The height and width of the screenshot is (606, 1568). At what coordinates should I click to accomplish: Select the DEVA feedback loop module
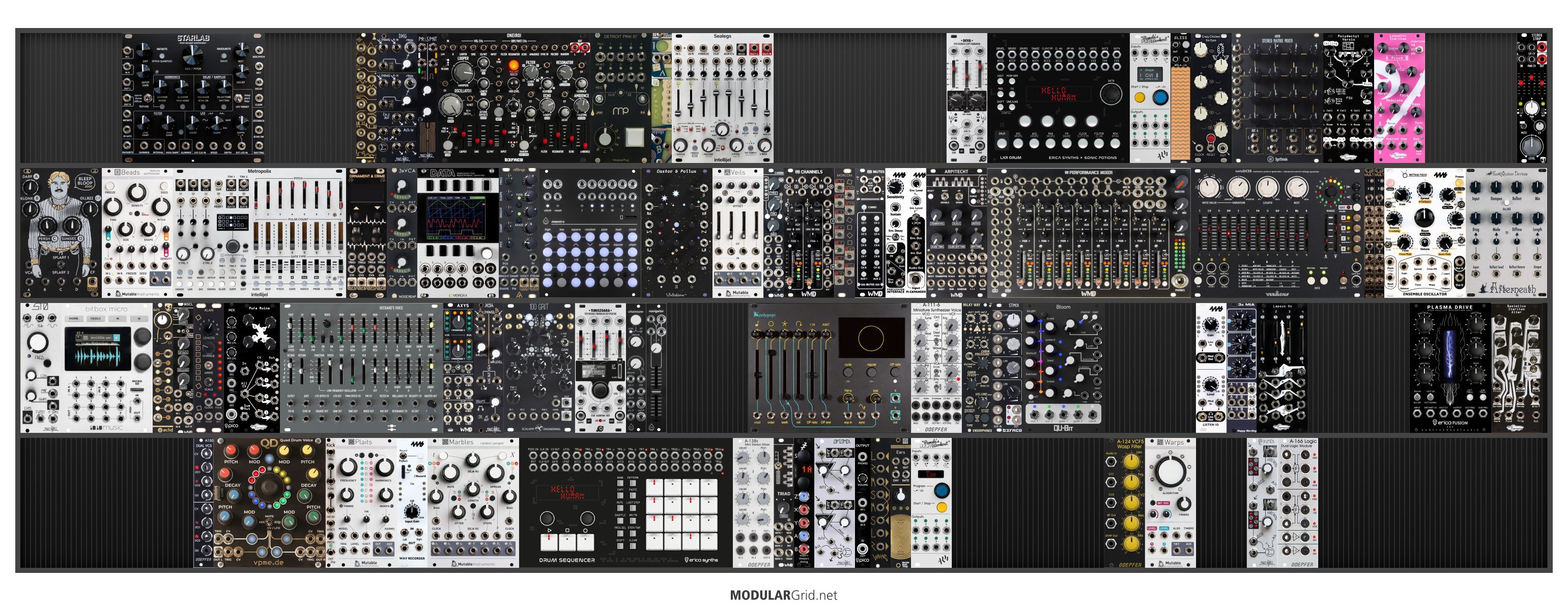point(967,97)
